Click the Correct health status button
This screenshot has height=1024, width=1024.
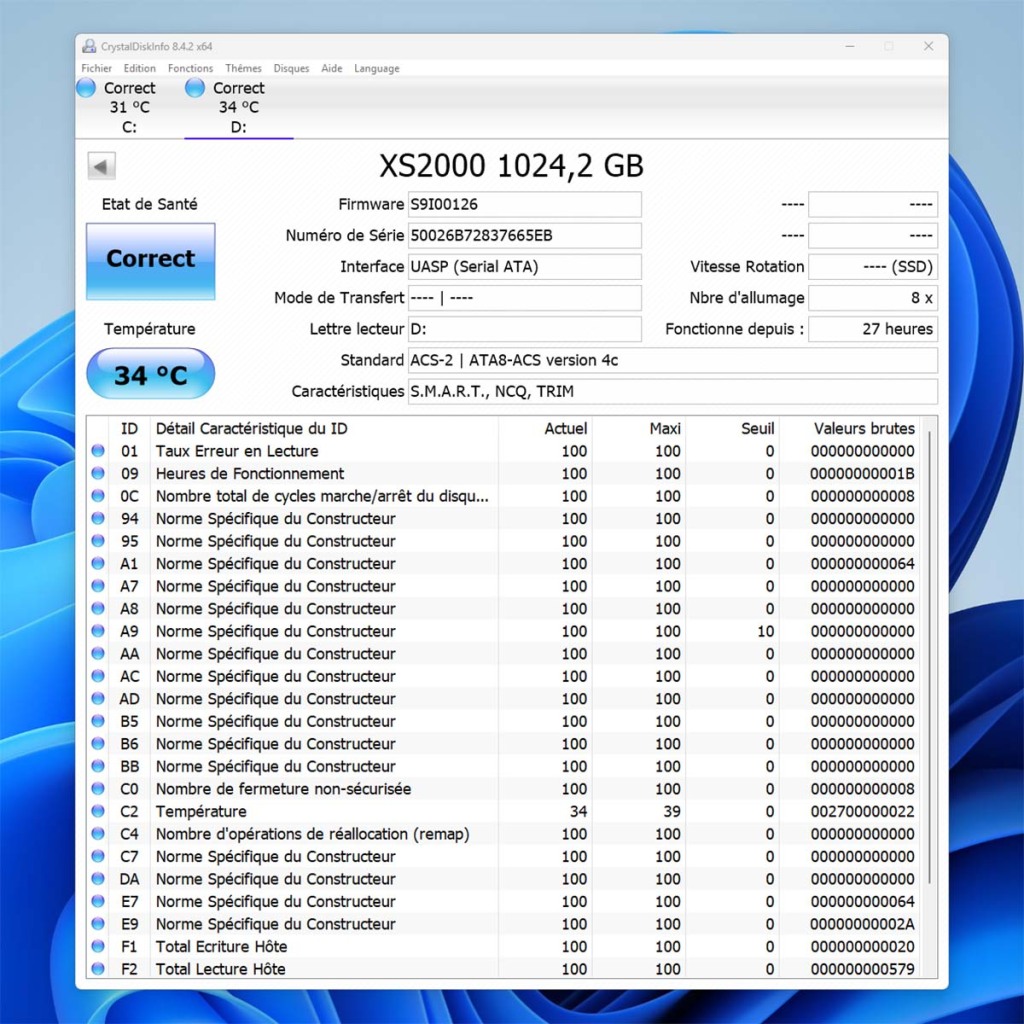click(x=150, y=261)
